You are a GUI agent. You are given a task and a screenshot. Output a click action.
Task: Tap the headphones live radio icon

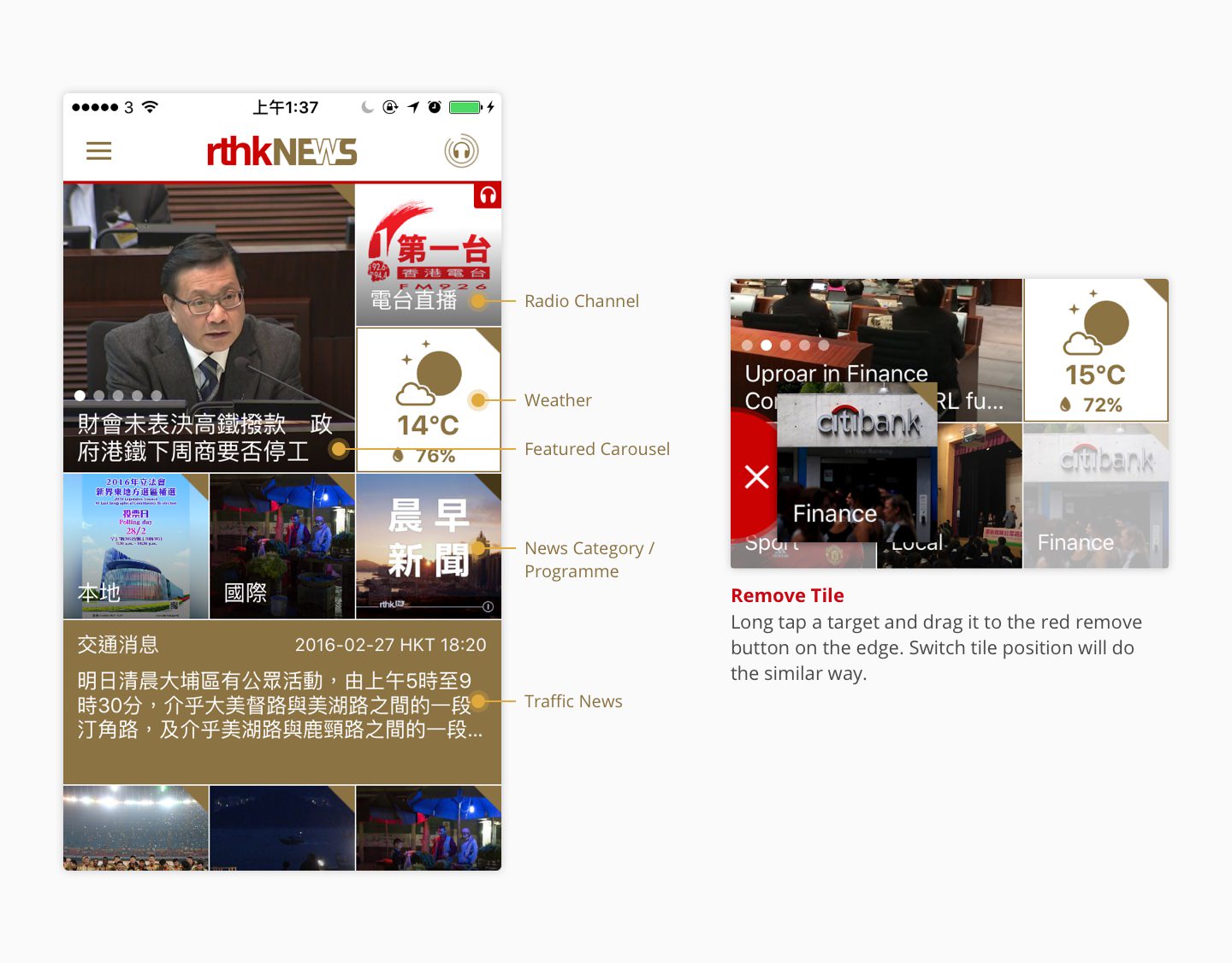(x=461, y=151)
